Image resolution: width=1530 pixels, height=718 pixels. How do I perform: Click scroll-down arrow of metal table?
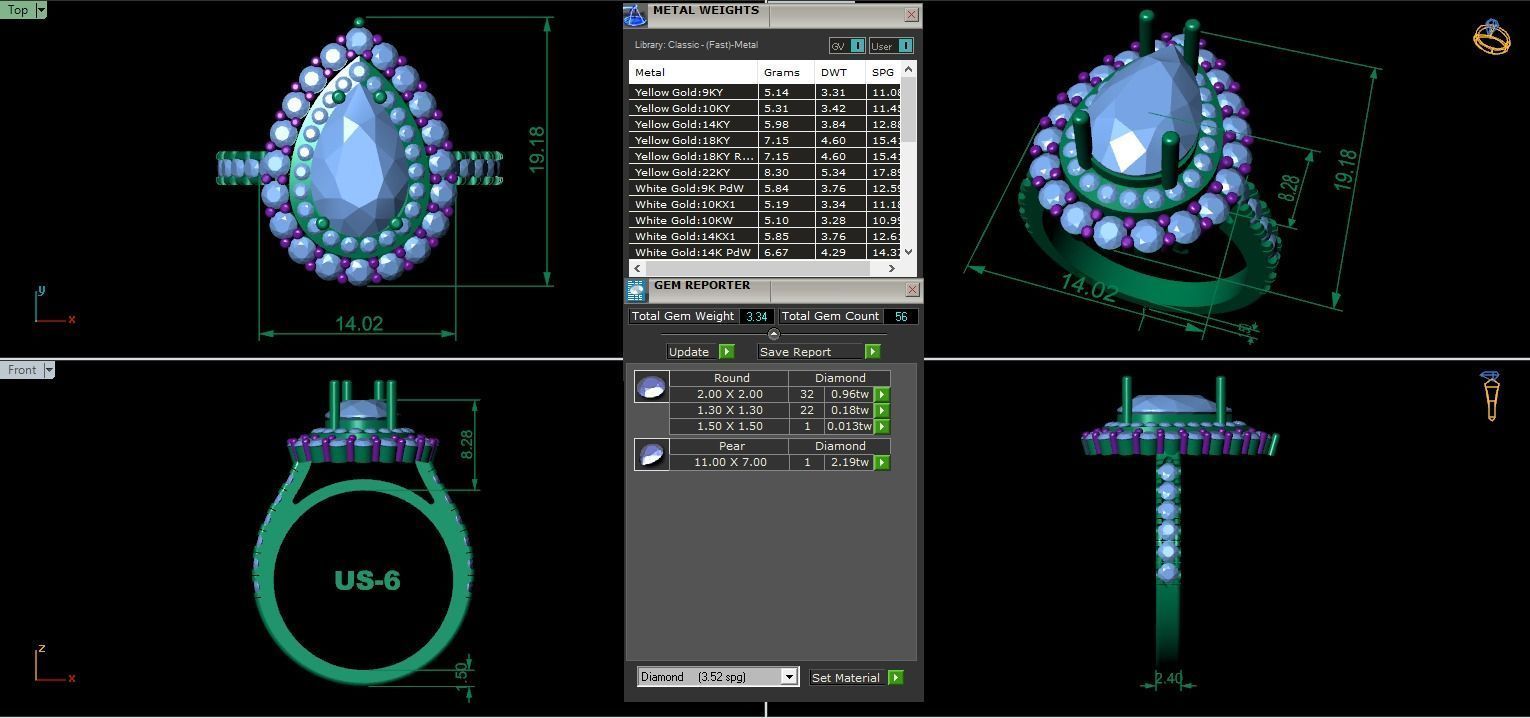click(x=909, y=253)
